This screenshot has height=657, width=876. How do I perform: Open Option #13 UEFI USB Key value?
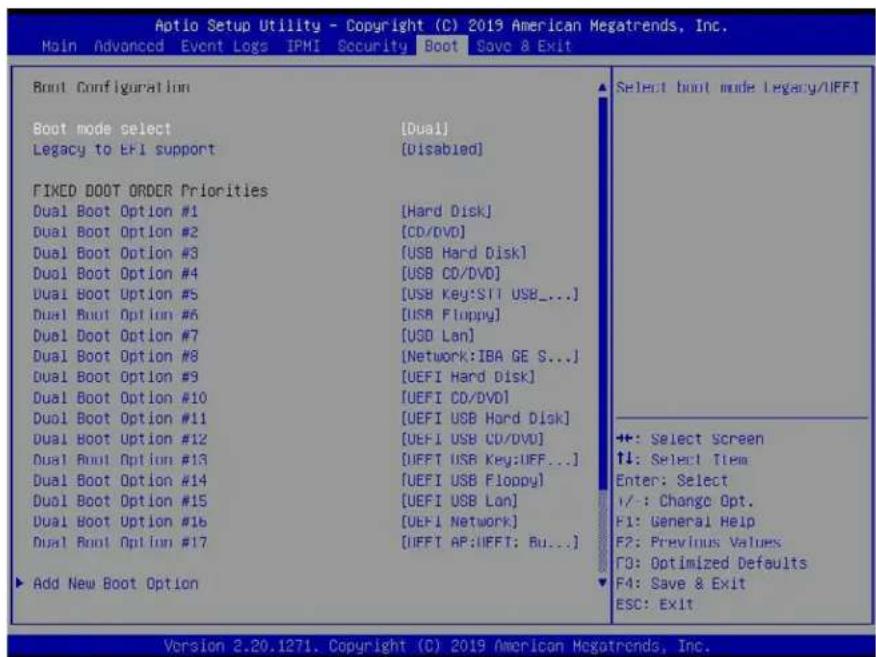pos(490,460)
